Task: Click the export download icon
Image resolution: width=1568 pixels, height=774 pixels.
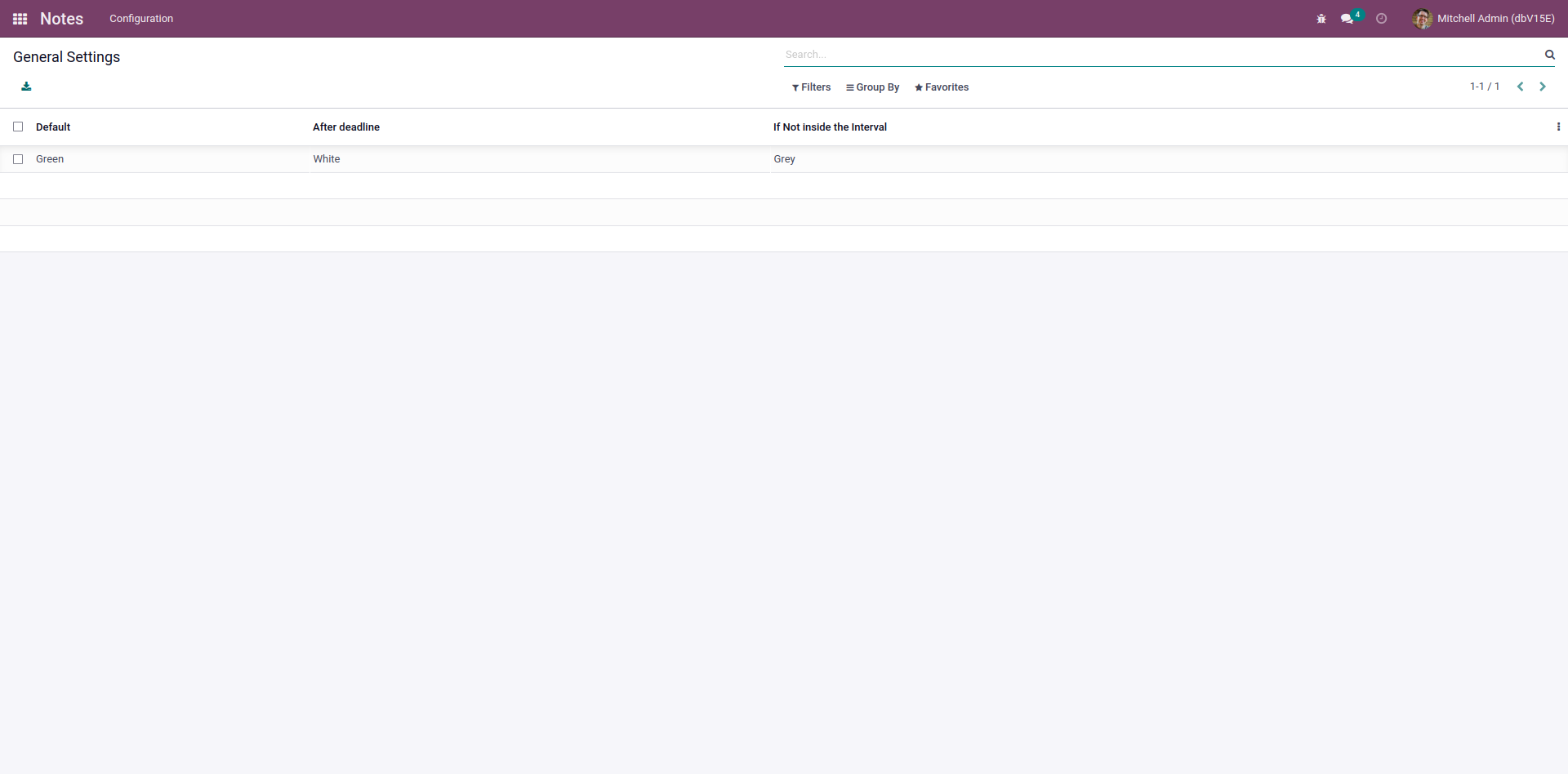Action: coord(26,87)
